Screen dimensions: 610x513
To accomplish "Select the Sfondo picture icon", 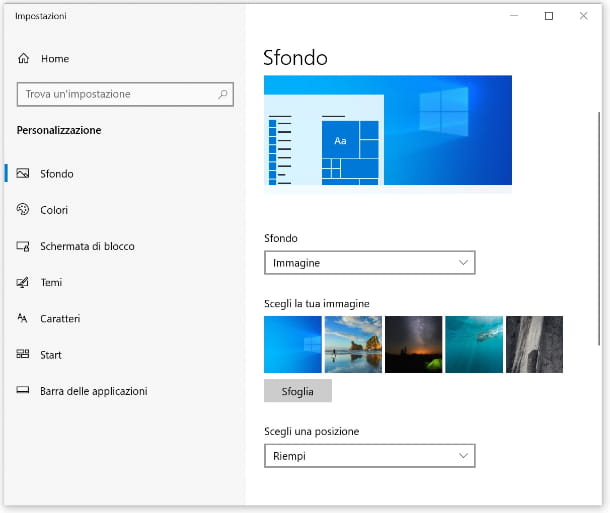I will [x=23, y=174].
